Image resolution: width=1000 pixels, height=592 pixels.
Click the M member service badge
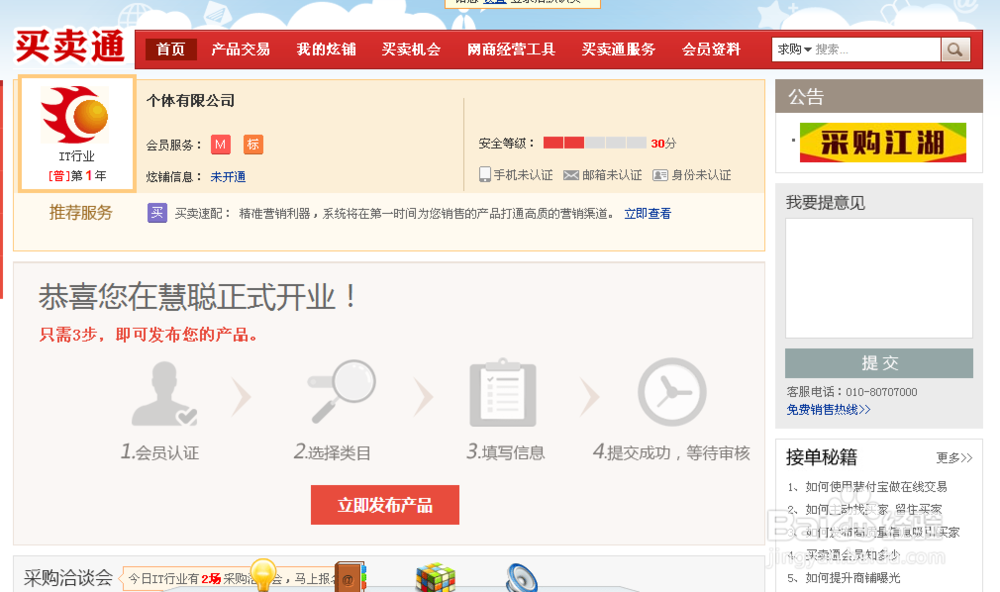[221, 144]
